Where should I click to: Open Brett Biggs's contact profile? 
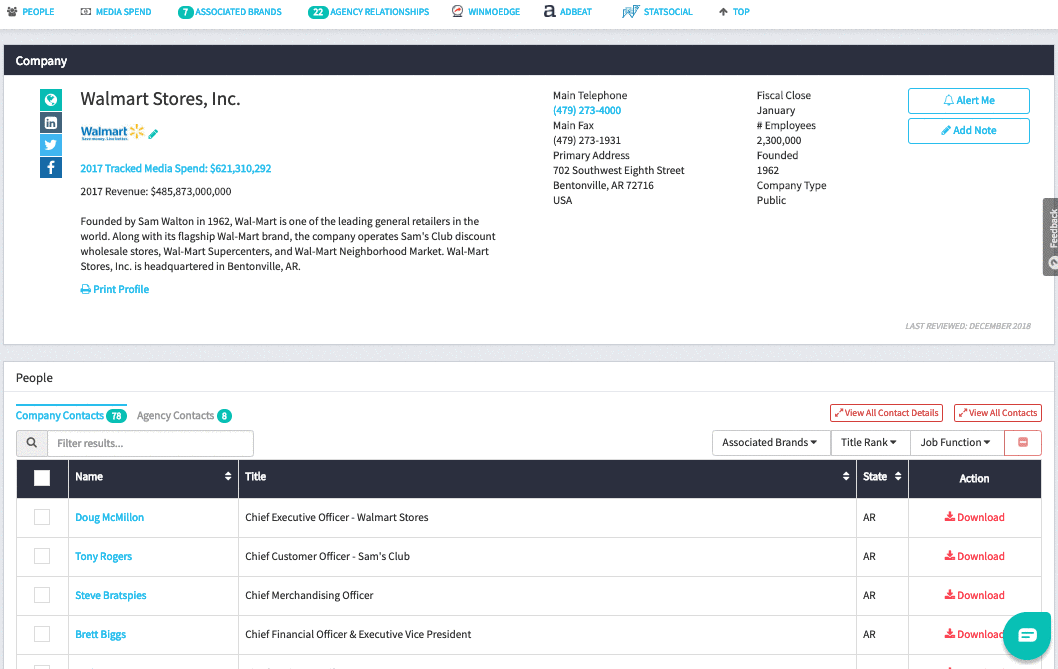pyautogui.click(x=101, y=634)
